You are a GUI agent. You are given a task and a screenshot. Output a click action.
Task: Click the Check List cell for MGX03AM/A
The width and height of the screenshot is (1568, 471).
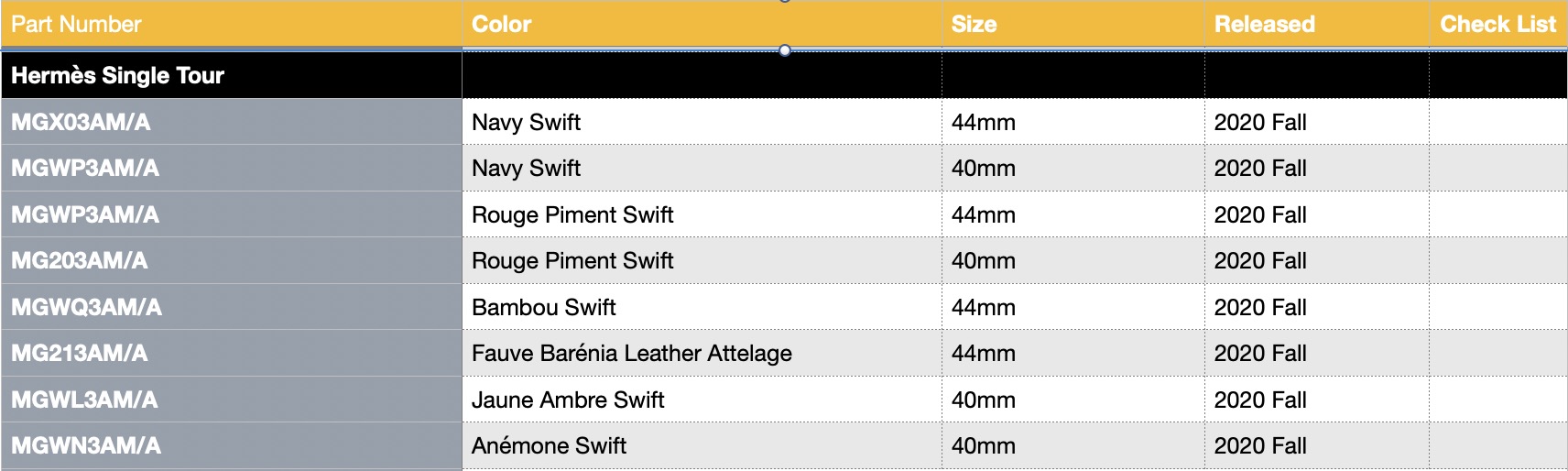coord(1498,122)
